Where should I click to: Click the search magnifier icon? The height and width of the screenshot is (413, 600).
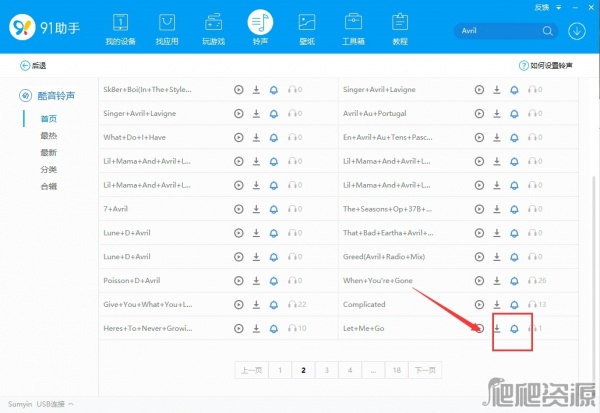point(547,31)
